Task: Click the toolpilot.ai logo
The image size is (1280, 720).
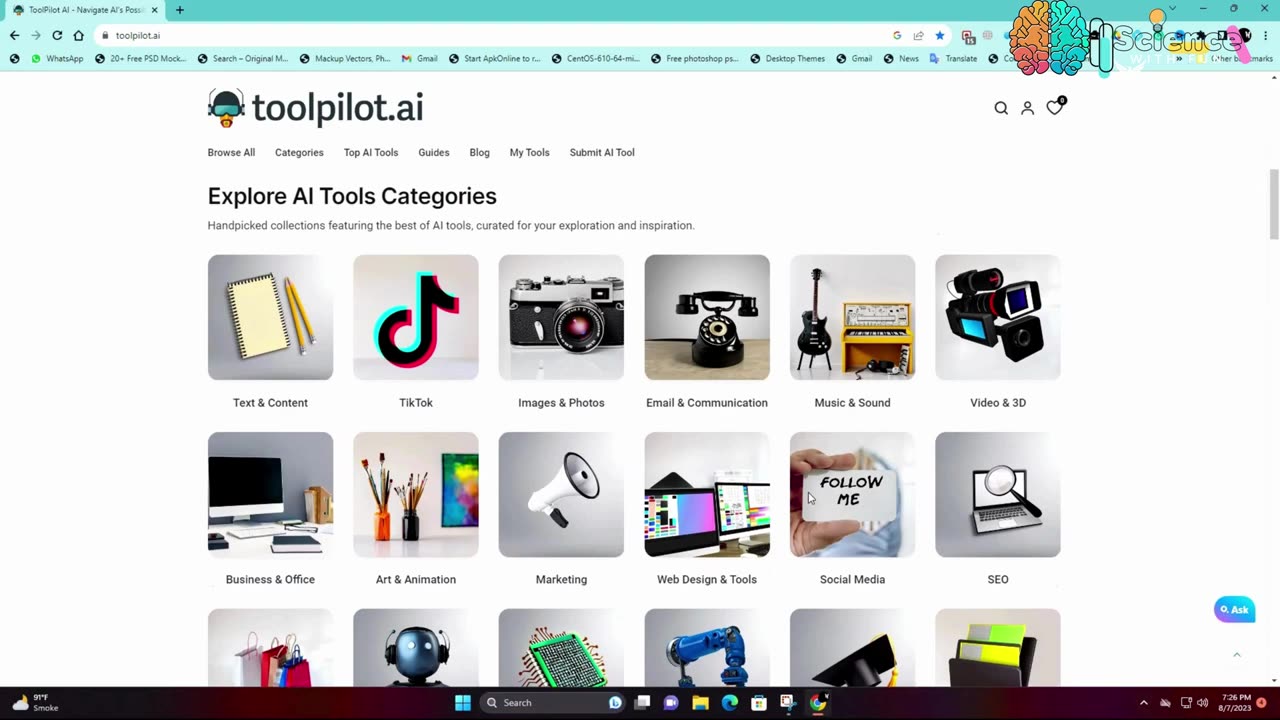Action: click(x=315, y=108)
